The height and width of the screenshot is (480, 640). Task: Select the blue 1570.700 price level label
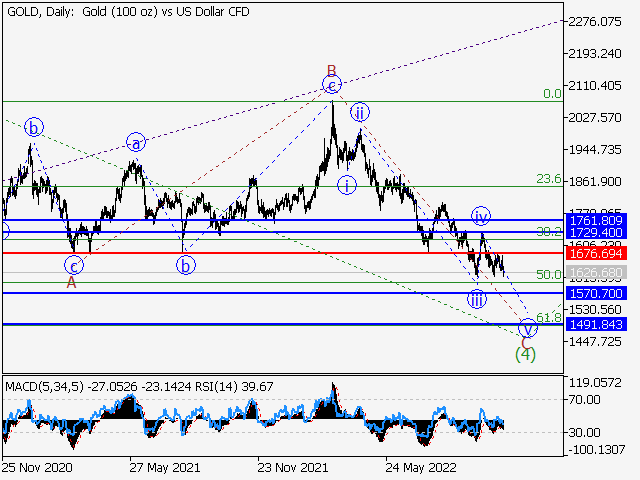pos(596,293)
